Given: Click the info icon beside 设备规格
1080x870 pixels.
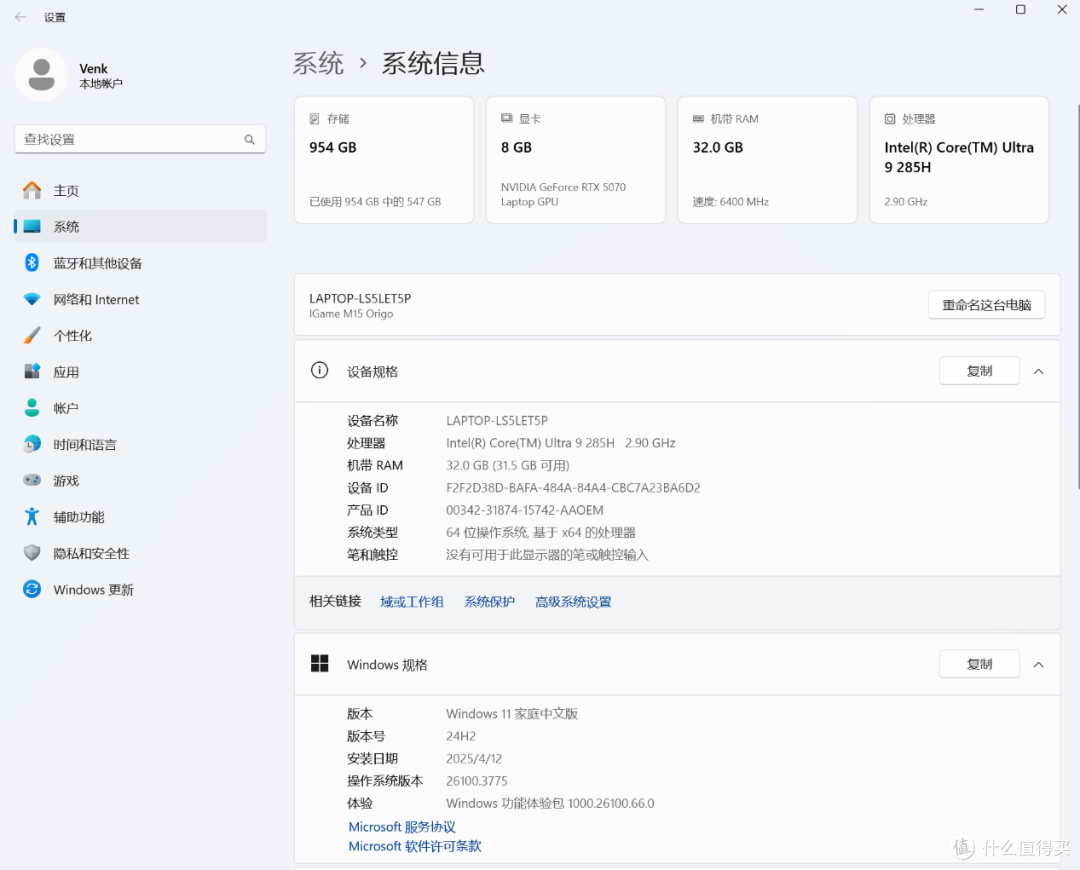Looking at the screenshot, I should click(319, 371).
